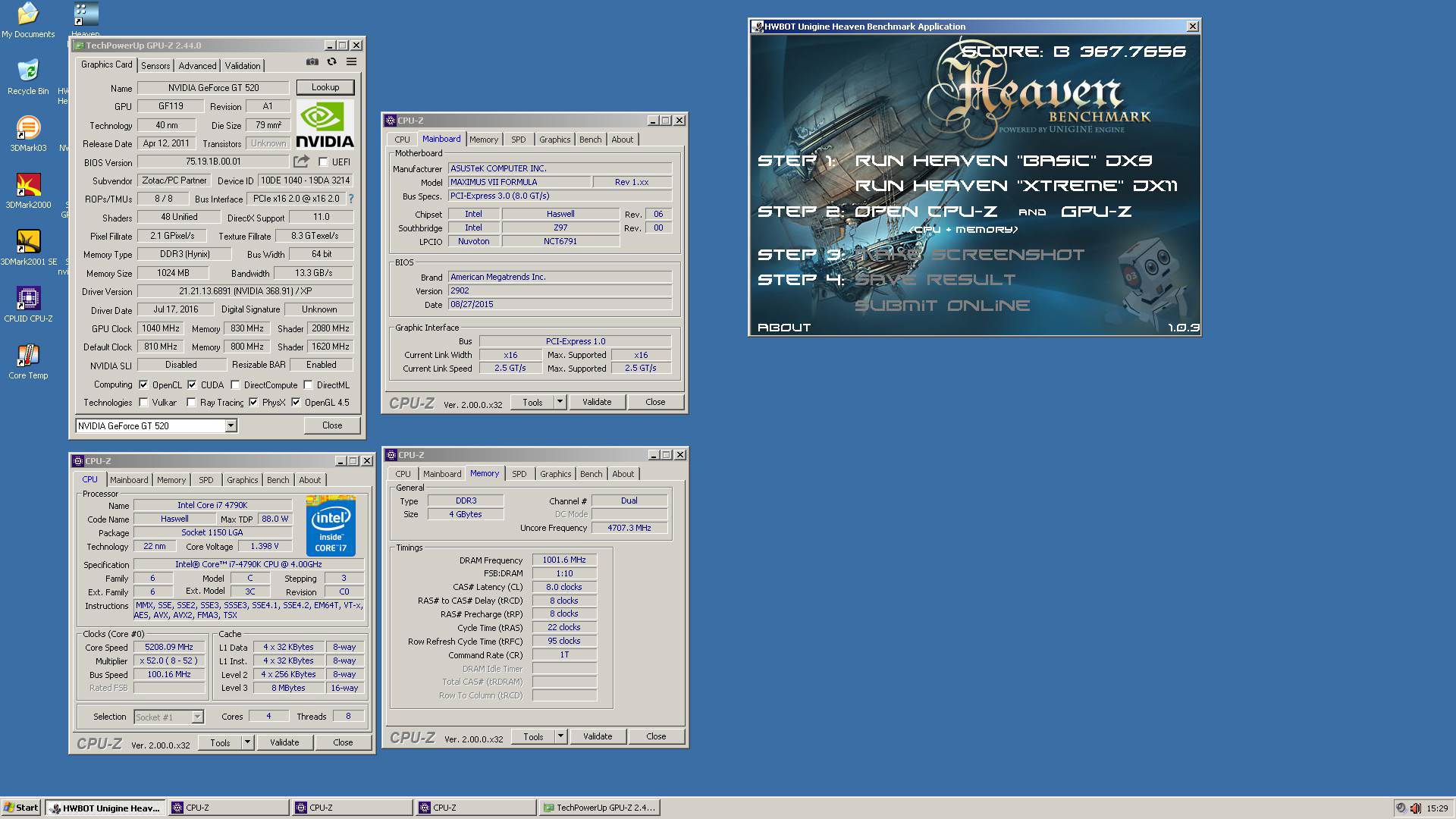
Task: Click system tray volume icon
Action: coord(1415,808)
